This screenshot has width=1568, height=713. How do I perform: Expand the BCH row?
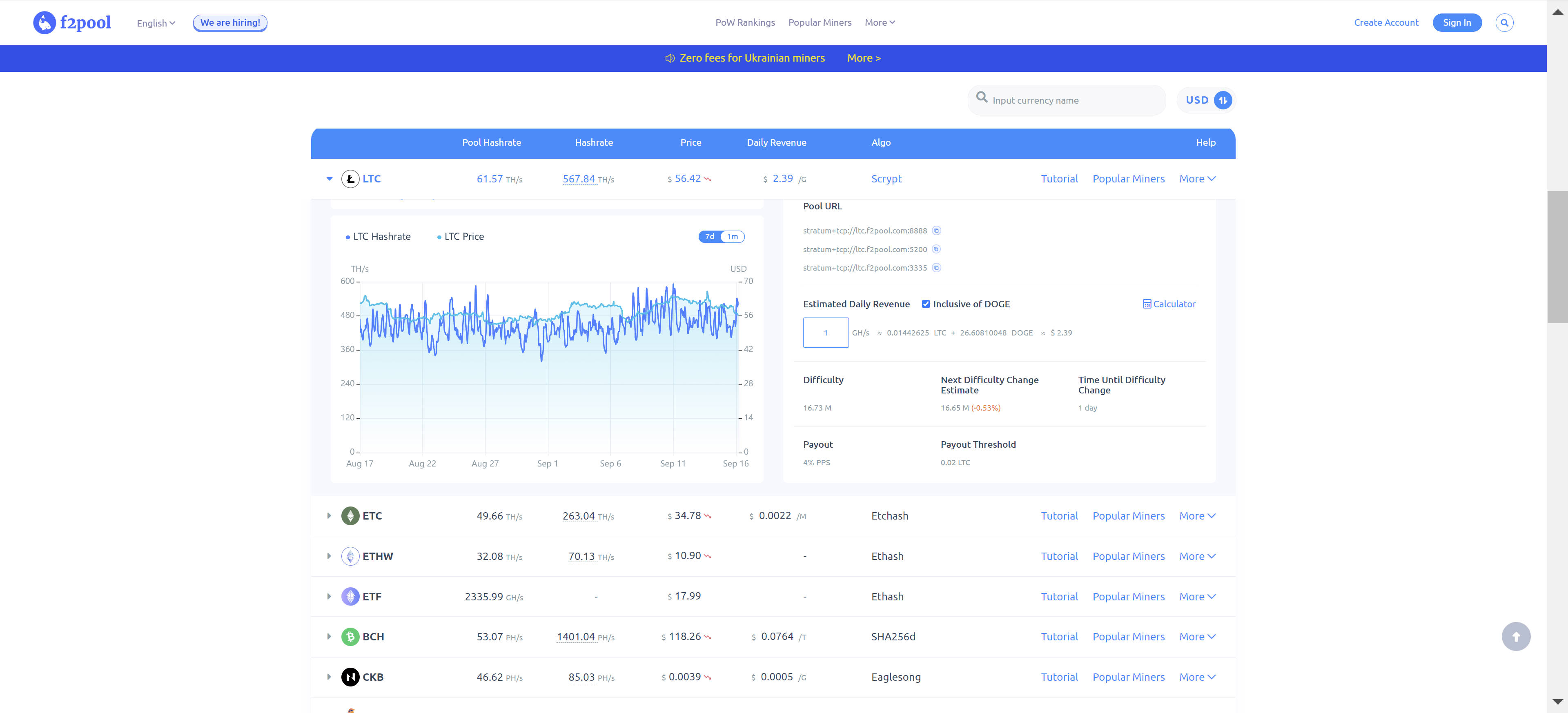(x=329, y=637)
